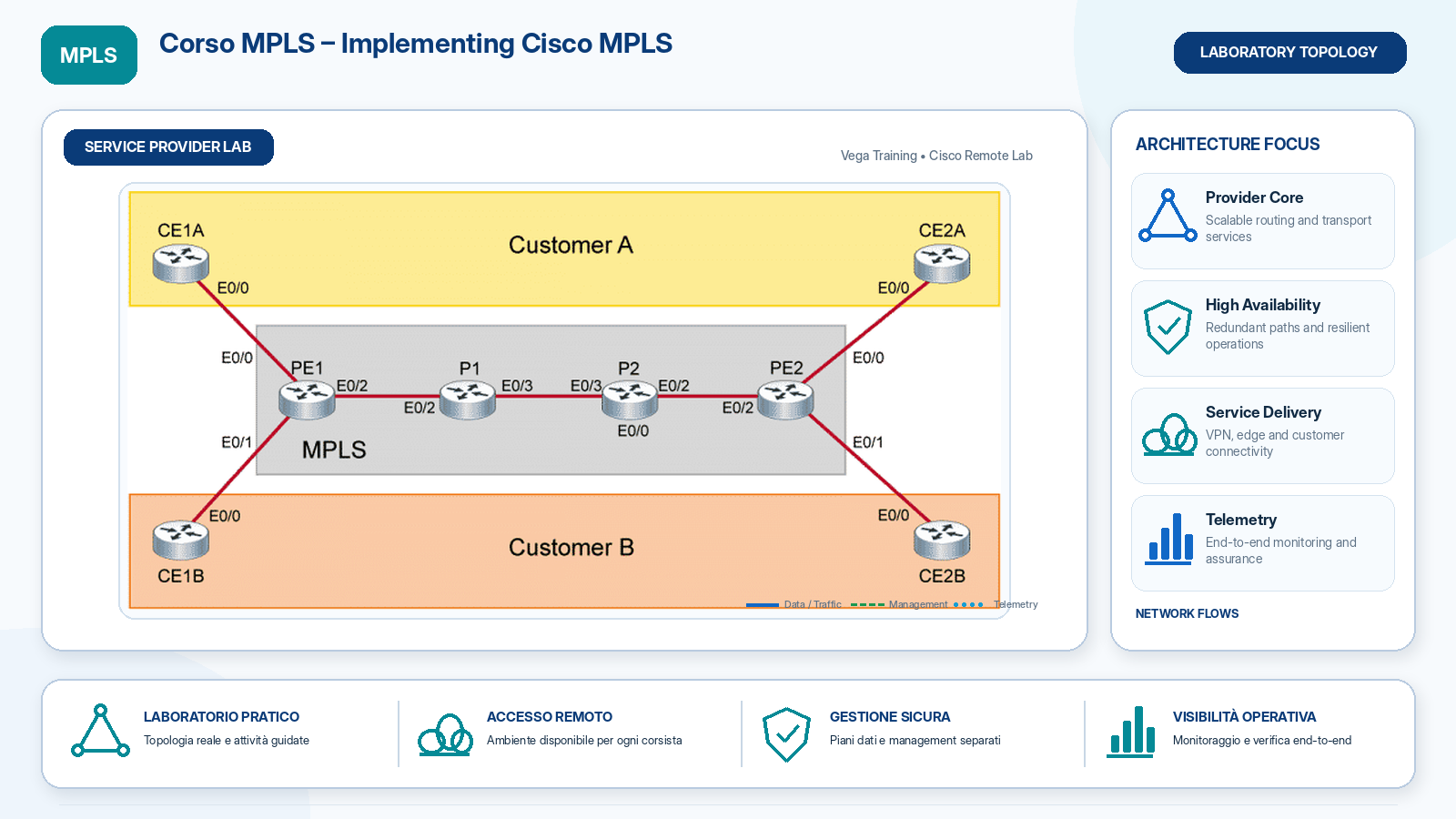Image resolution: width=1456 pixels, height=819 pixels.
Task: Click the MPLS logo badge
Action: point(89,55)
